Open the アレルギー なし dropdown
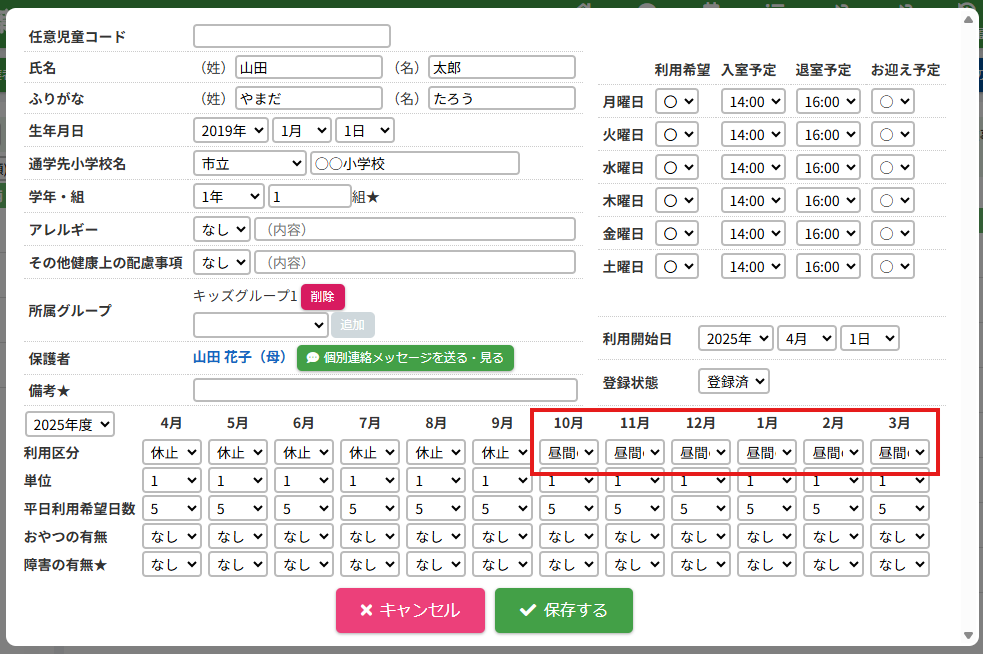Screen dimensions: 983x654 (222, 230)
